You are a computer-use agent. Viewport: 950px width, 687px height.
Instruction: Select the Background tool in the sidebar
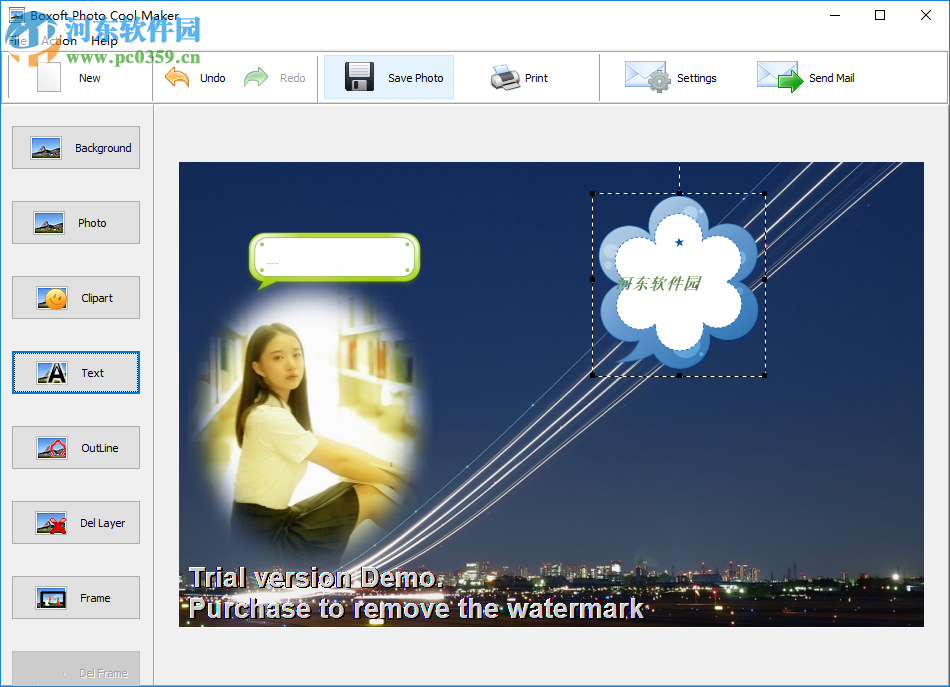(x=75, y=147)
